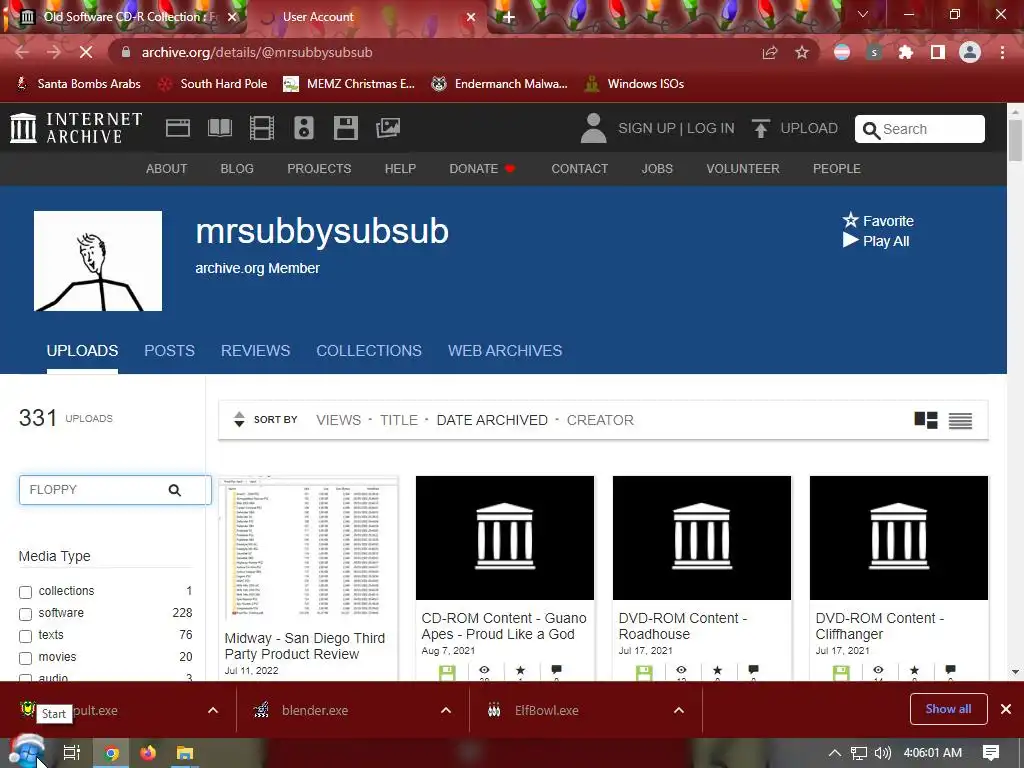The image size is (1024, 768).
Task: Switch to Old Software CD-R Collection tab
Action: coord(124,17)
